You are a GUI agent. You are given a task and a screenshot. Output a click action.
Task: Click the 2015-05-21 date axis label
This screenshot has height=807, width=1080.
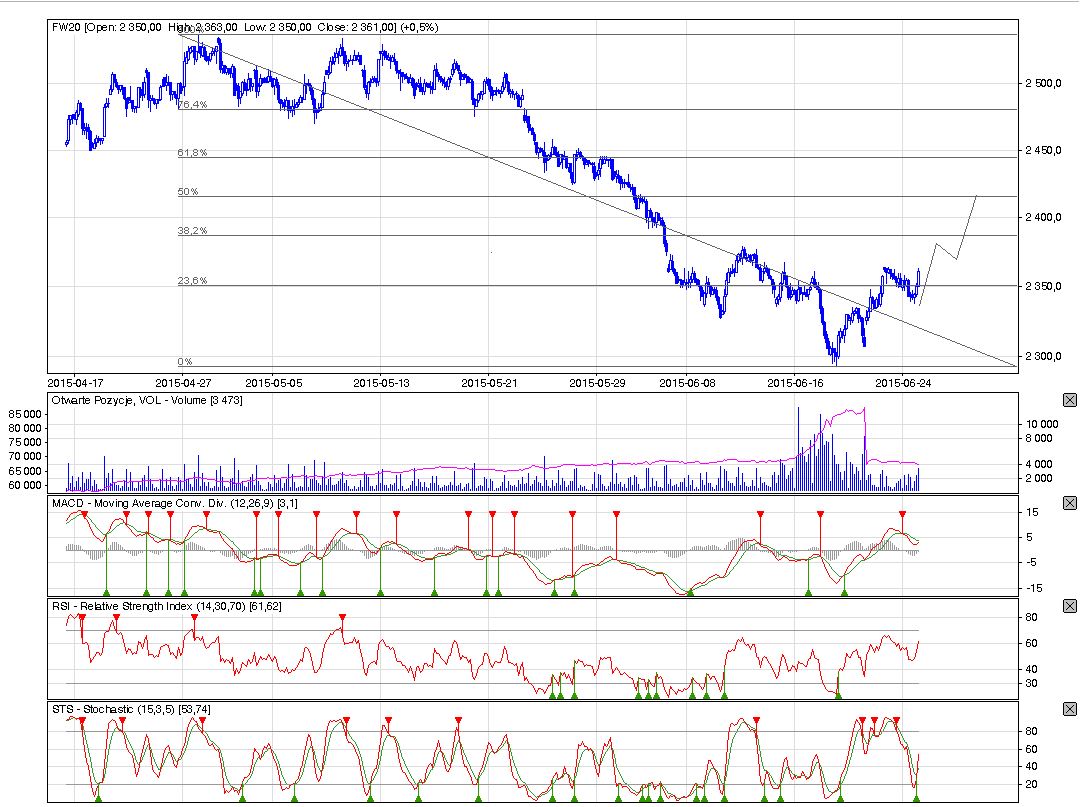click(x=489, y=381)
